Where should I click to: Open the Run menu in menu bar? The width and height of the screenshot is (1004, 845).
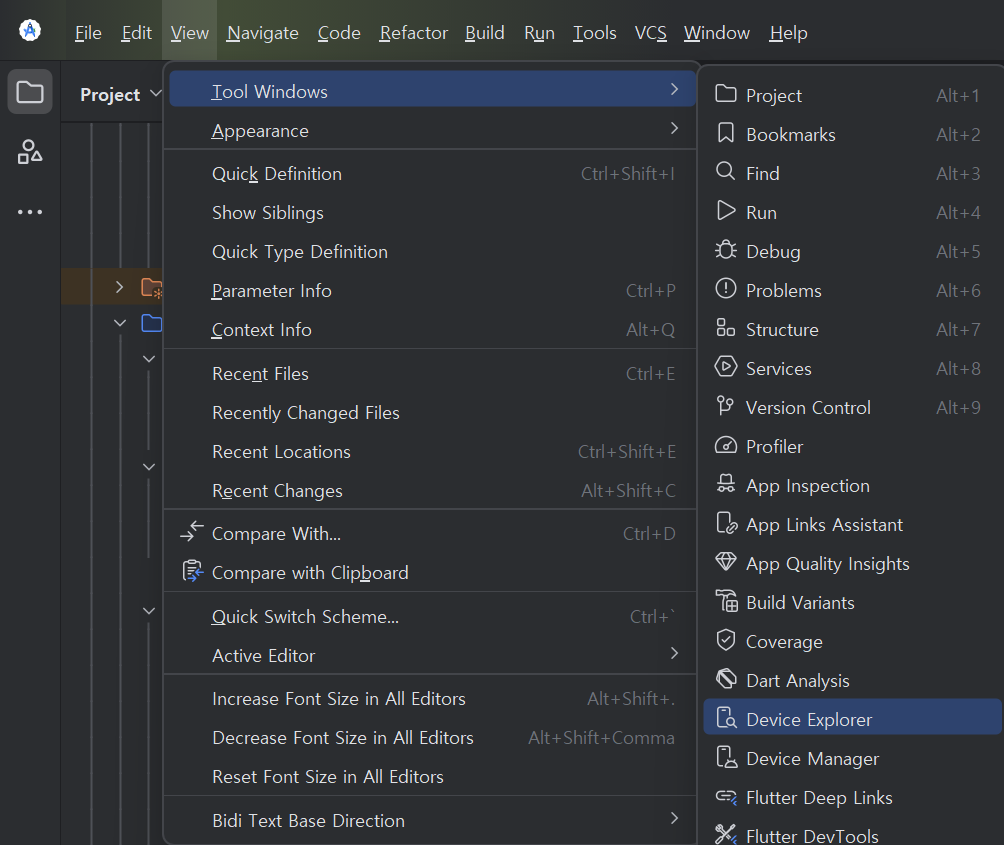pyautogui.click(x=539, y=33)
